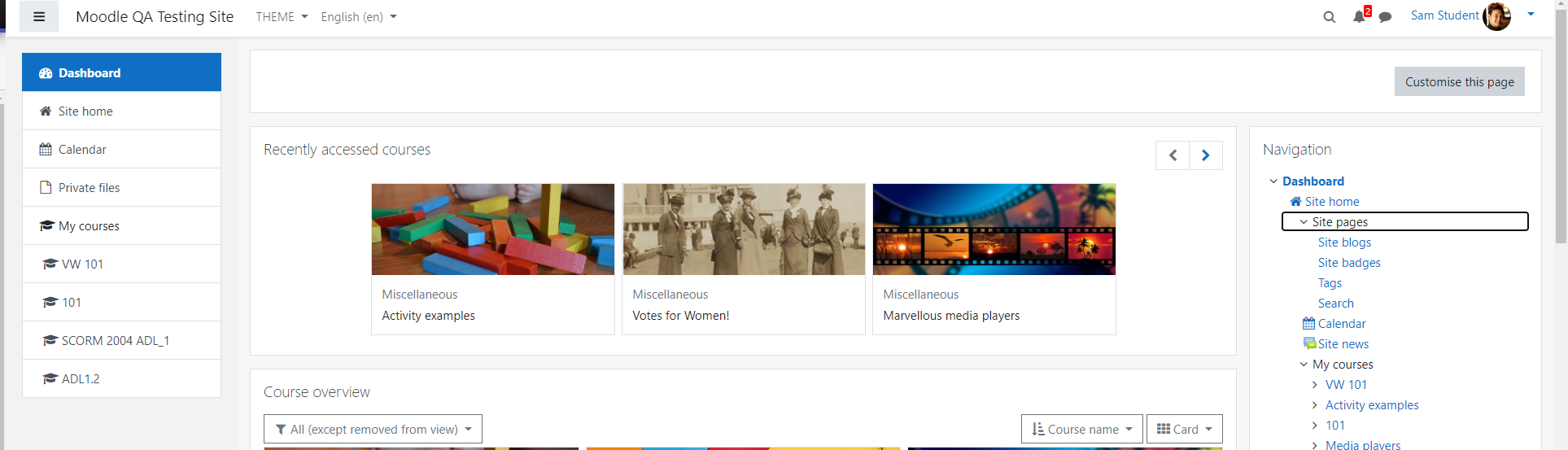This screenshot has width=1568, height=450.
Task: Open Private files in sidebar
Action: point(121,187)
